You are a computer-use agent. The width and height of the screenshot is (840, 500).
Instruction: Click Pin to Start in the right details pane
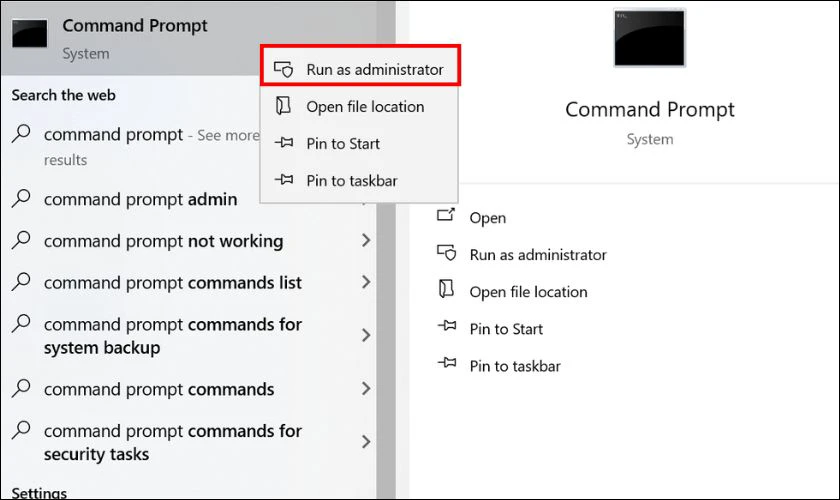click(x=506, y=329)
